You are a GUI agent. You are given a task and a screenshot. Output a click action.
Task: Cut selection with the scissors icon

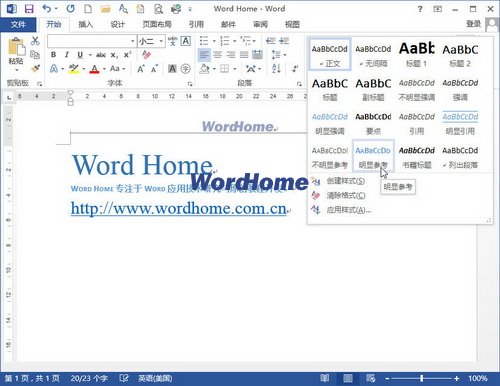[35, 41]
